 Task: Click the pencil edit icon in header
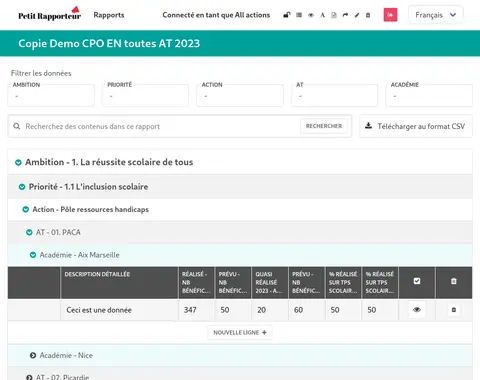[357, 15]
